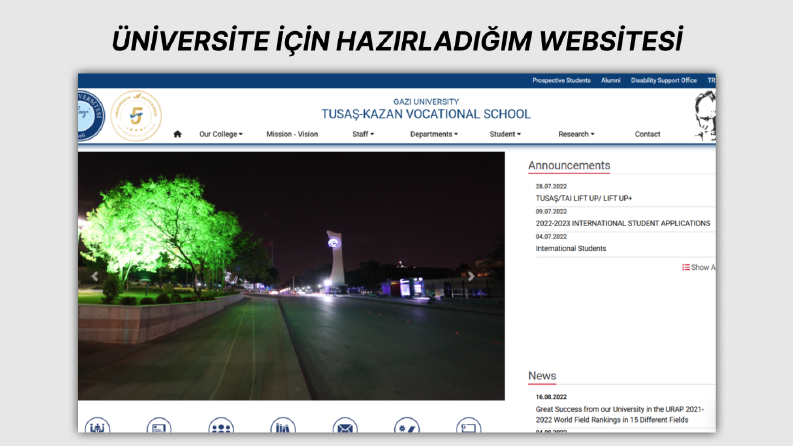Image resolution: width=793 pixels, height=446 pixels.
Task: Expand the Staff menu
Action: (363, 134)
